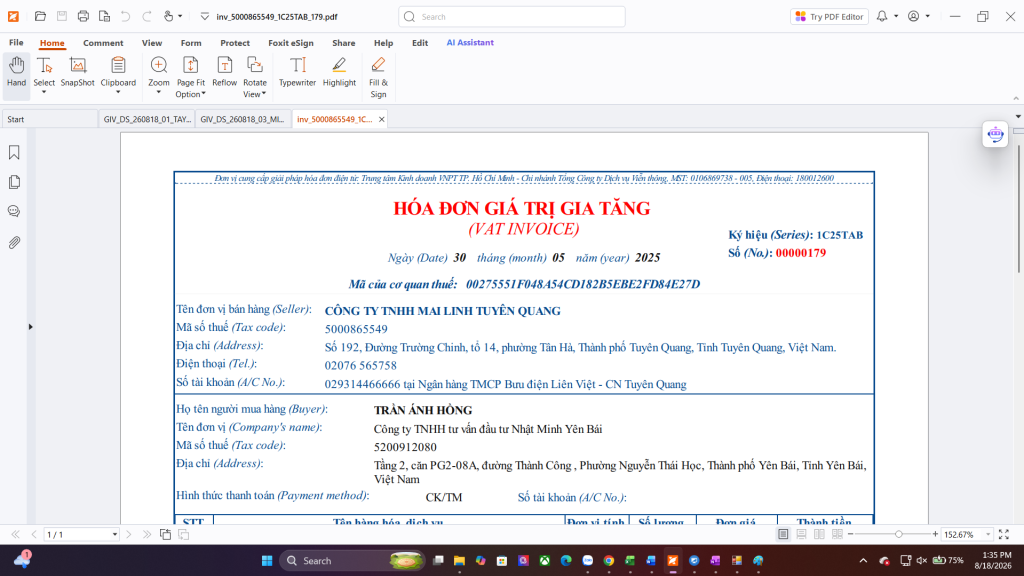Expand the Select tool dropdown arrow
The width and height of the screenshot is (1024, 576).
pos(44,93)
